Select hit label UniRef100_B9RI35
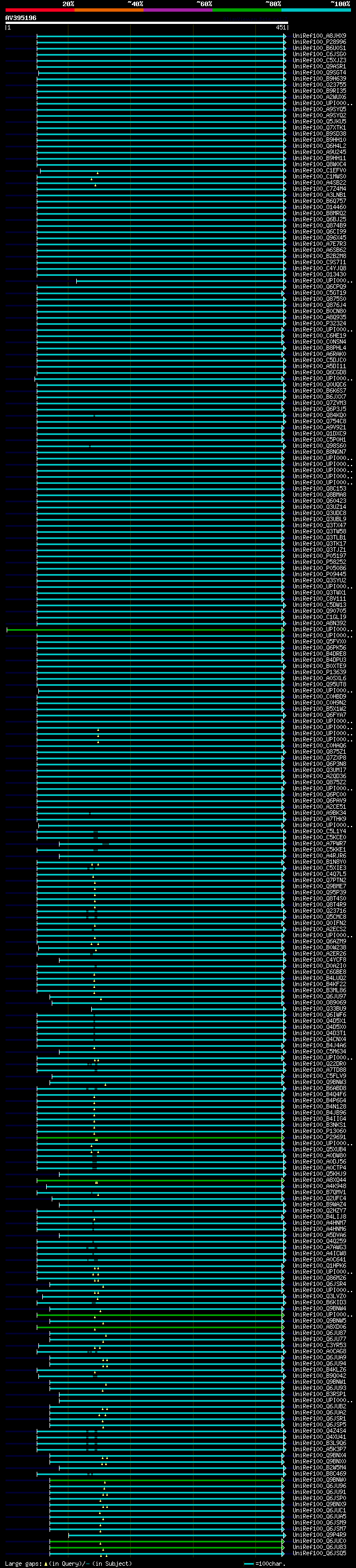This screenshot has height=1568, width=356. (x=319, y=91)
